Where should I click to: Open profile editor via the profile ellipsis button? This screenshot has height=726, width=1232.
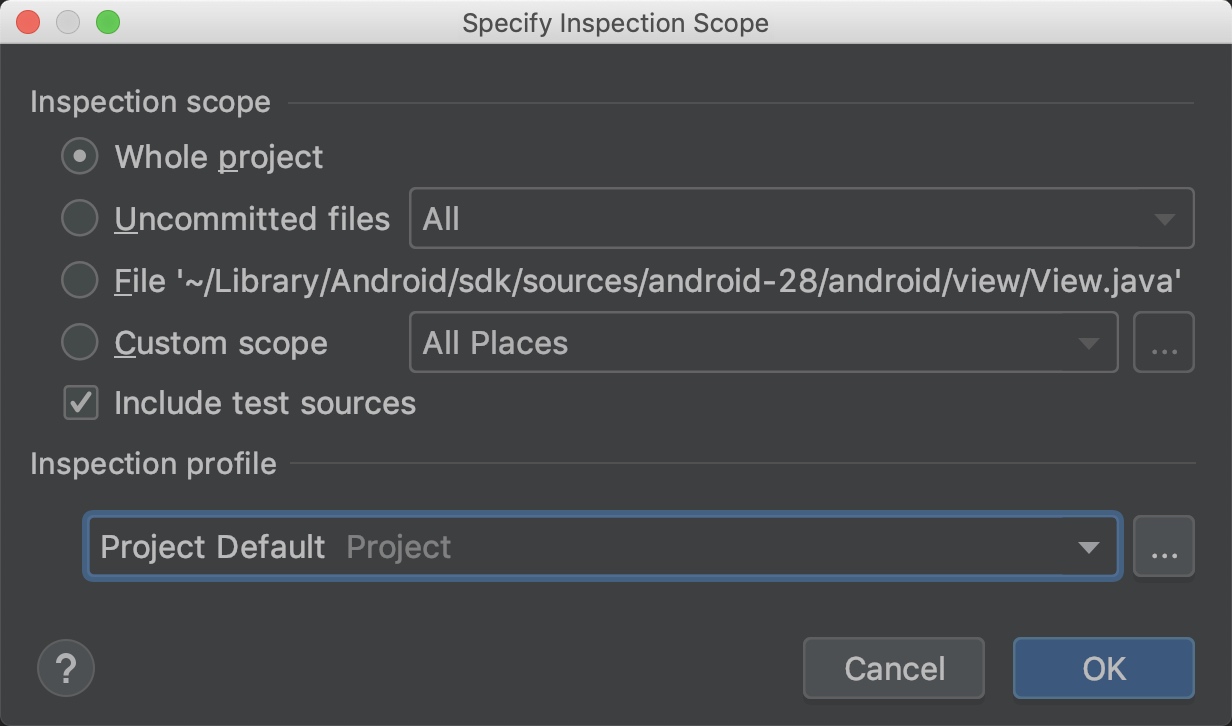pyautogui.click(x=1163, y=546)
